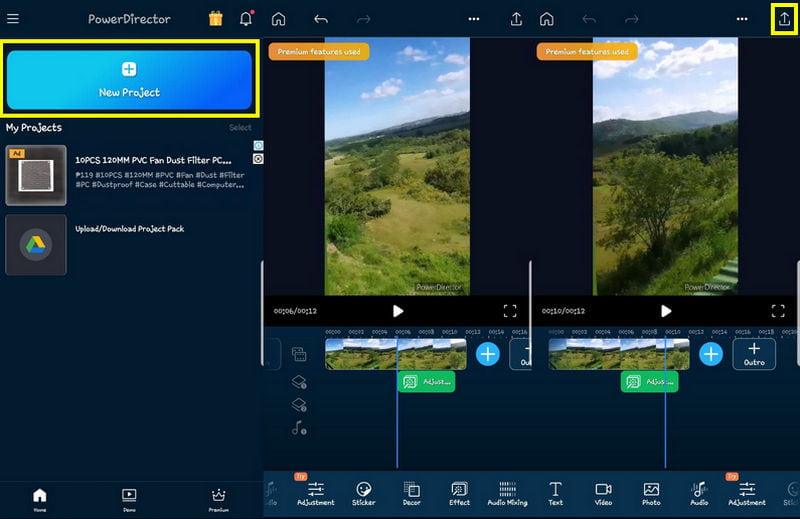Play the preview in the middle editor
This screenshot has height=519, width=800.
pos(398,311)
